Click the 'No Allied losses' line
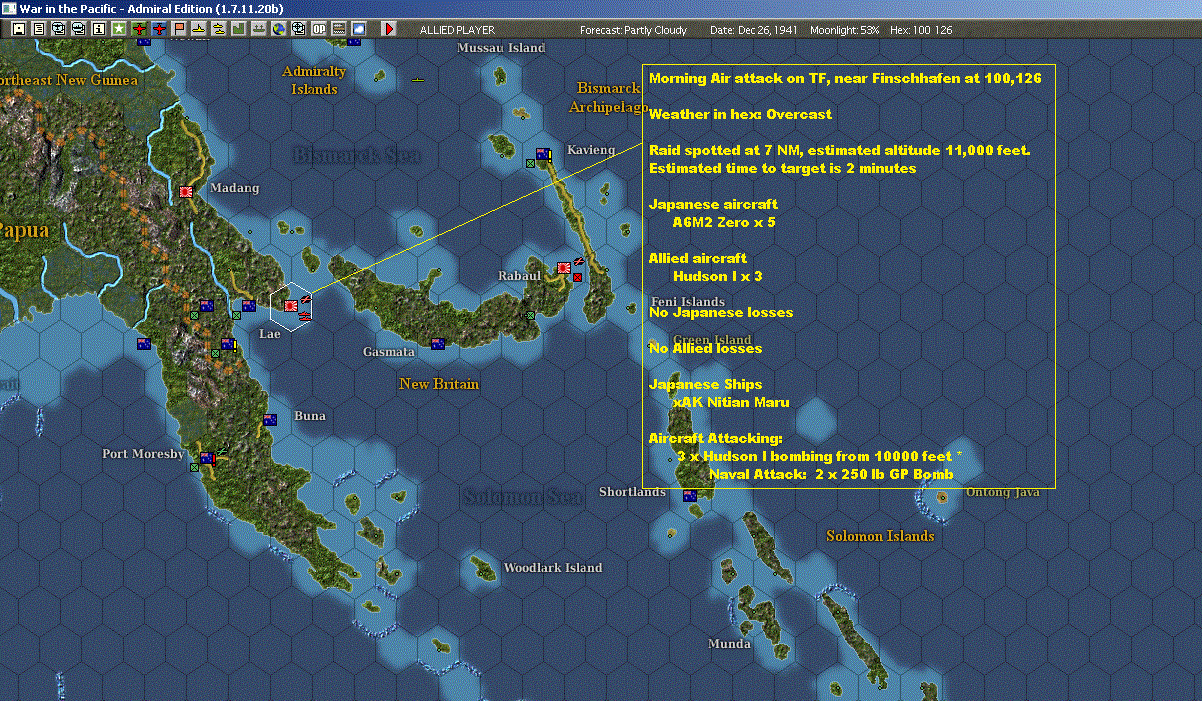 click(705, 348)
